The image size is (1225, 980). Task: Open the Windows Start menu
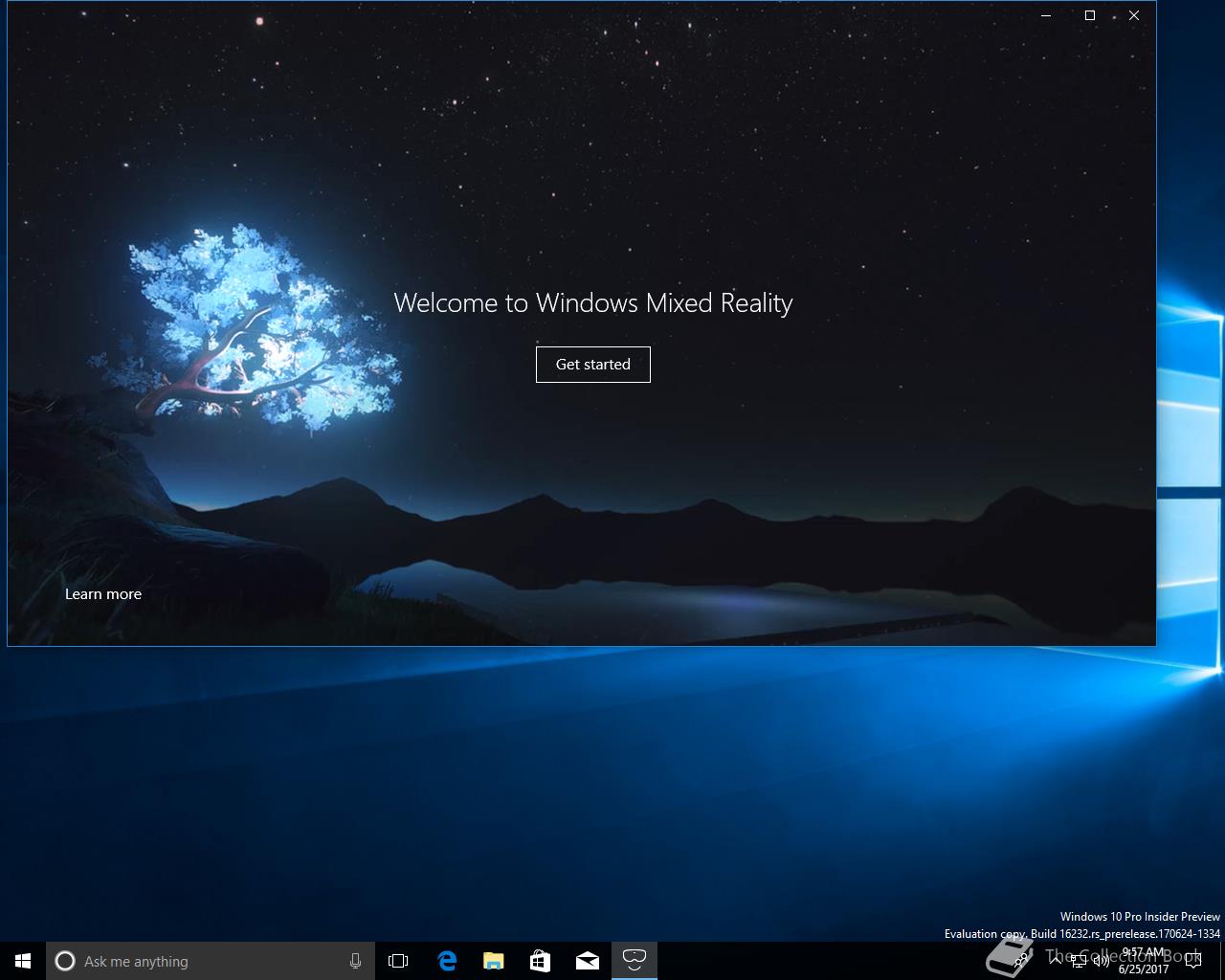pos(23,961)
